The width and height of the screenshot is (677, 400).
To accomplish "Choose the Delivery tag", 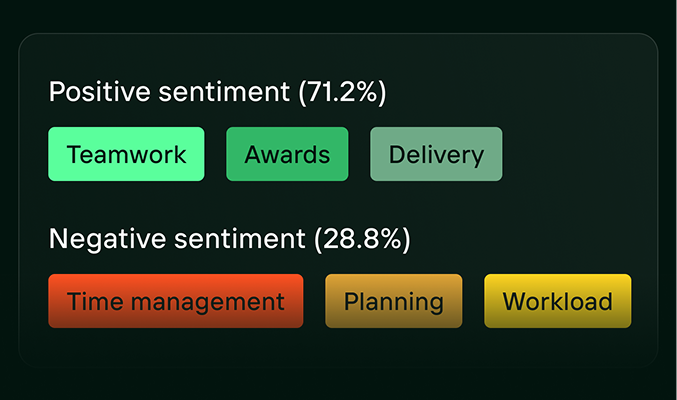I will click(x=436, y=154).
